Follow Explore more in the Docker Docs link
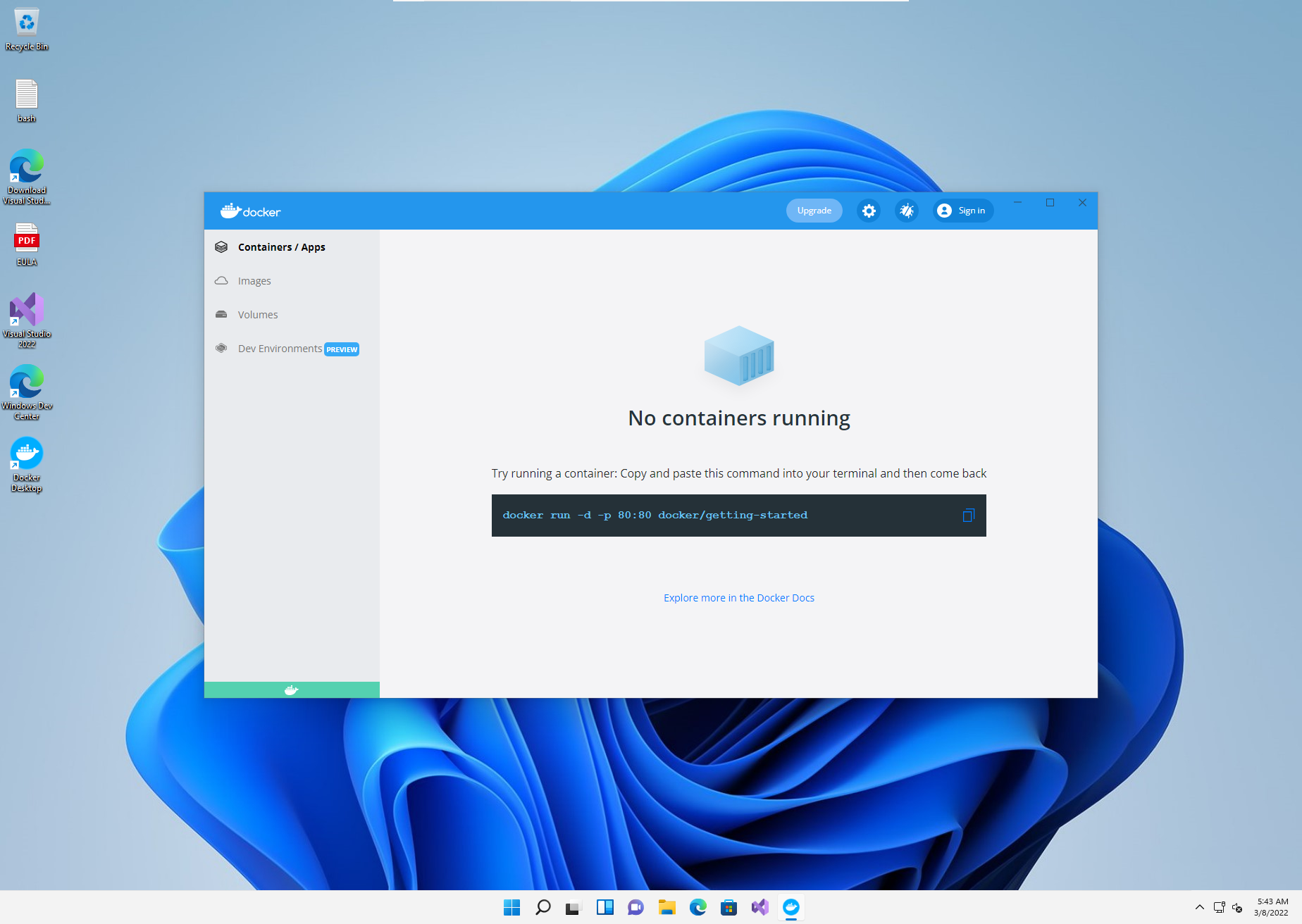This screenshot has width=1302, height=924. click(x=738, y=598)
